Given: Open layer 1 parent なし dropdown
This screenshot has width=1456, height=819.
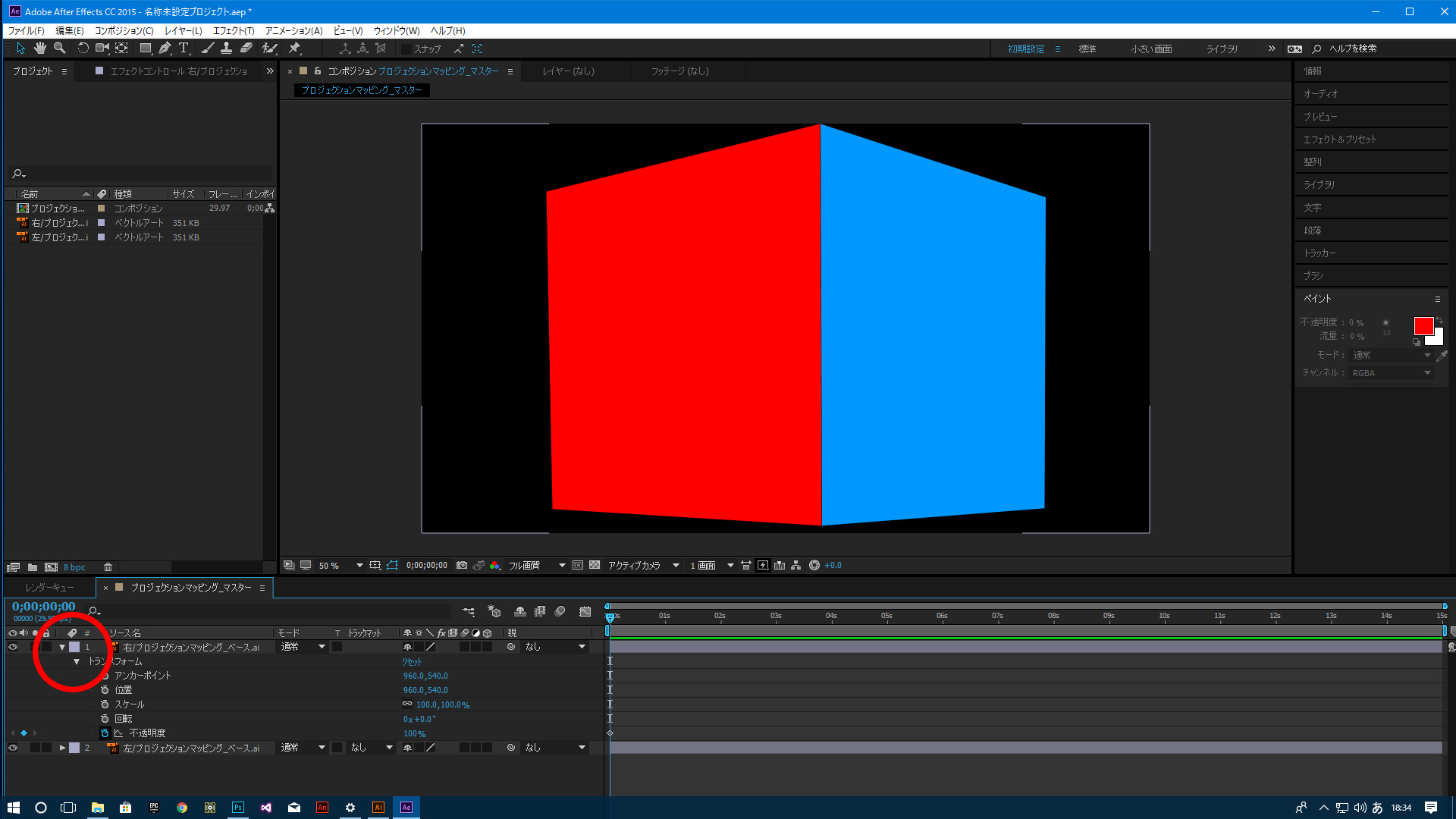Looking at the screenshot, I should point(555,647).
